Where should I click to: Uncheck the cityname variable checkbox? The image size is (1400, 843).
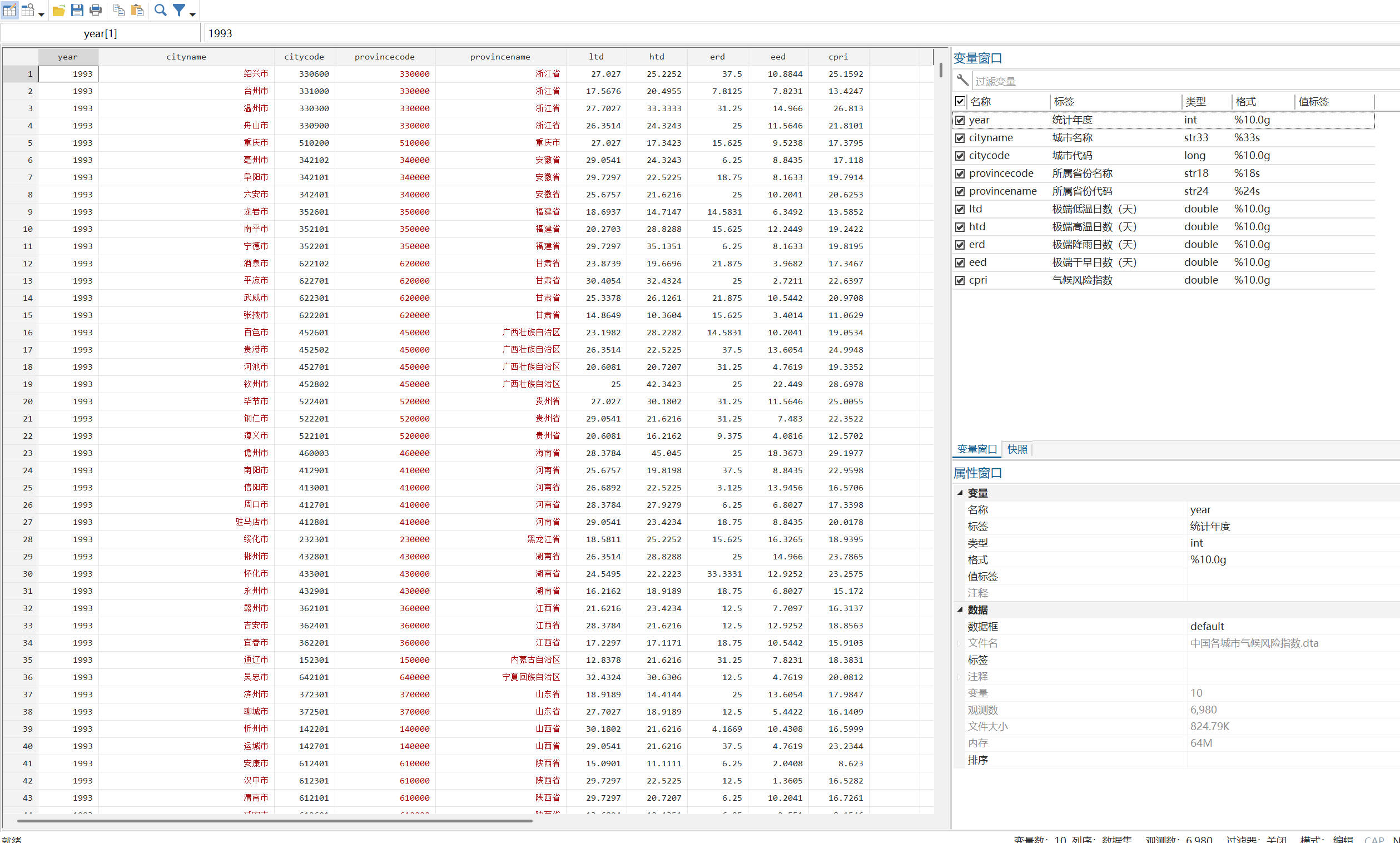[x=960, y=138]
